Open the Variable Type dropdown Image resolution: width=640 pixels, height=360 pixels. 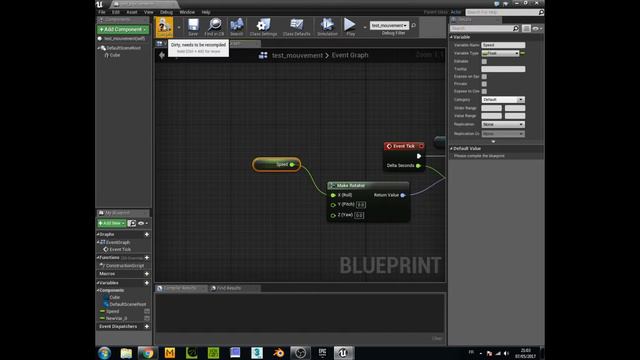[500, 53]
